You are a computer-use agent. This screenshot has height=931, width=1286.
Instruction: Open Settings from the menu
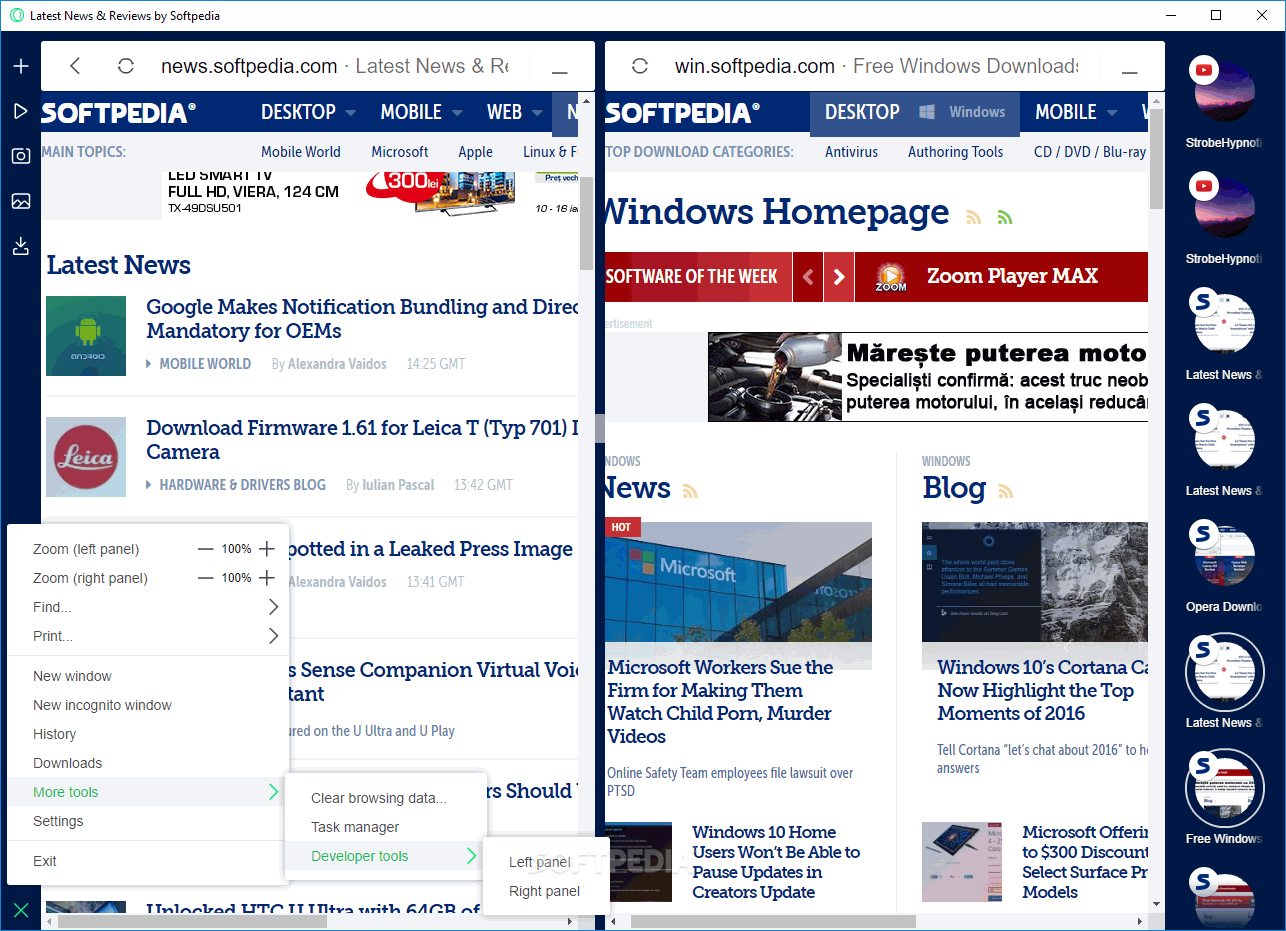point(148,821)
